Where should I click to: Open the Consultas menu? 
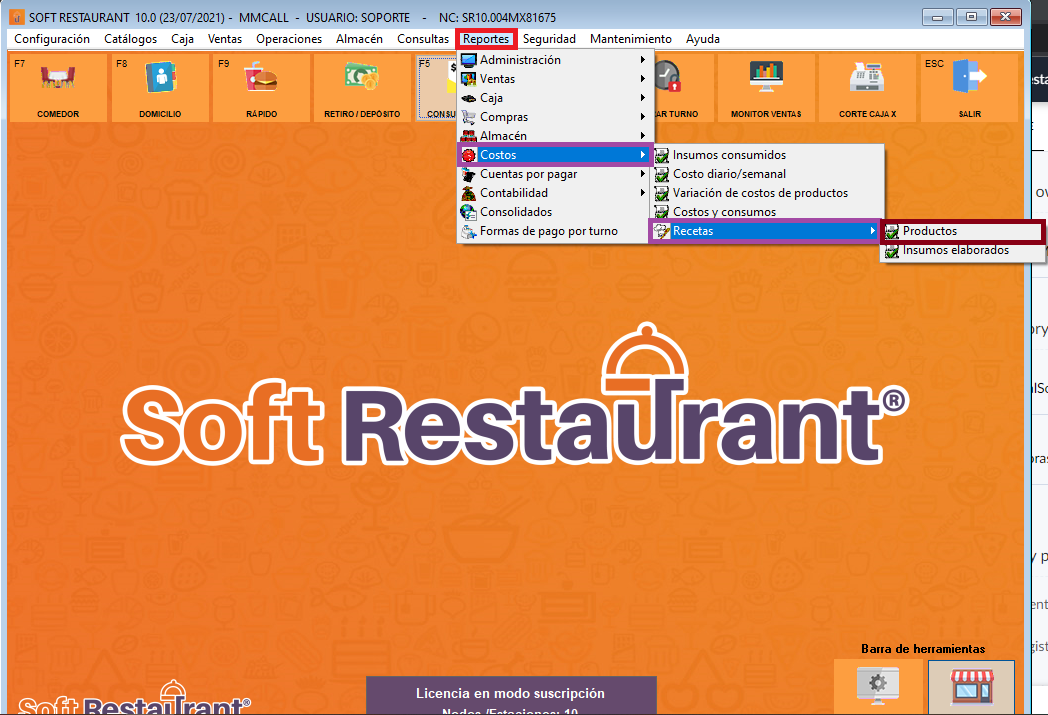[423, 39]
